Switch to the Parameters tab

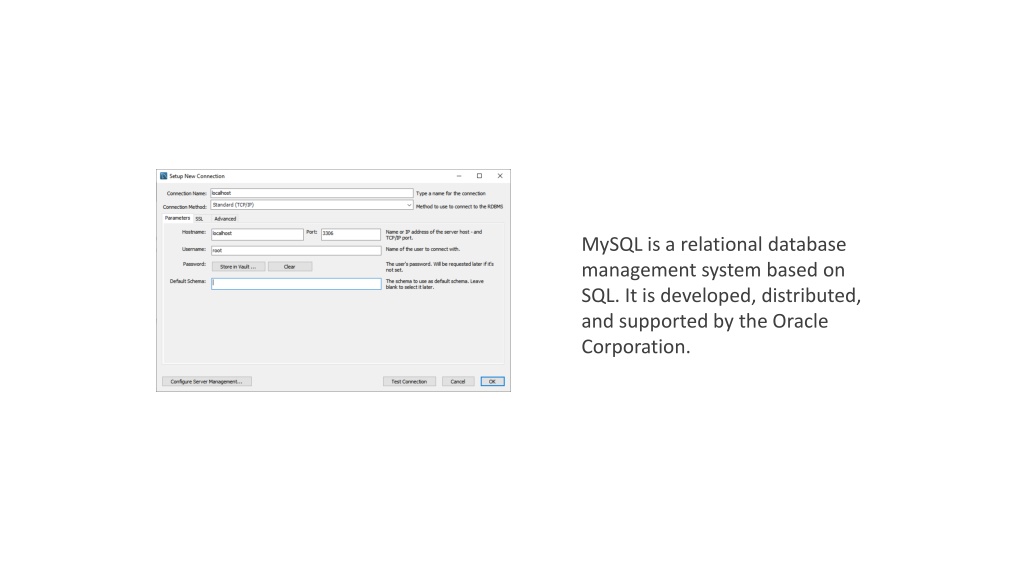[x=177, y=218]
